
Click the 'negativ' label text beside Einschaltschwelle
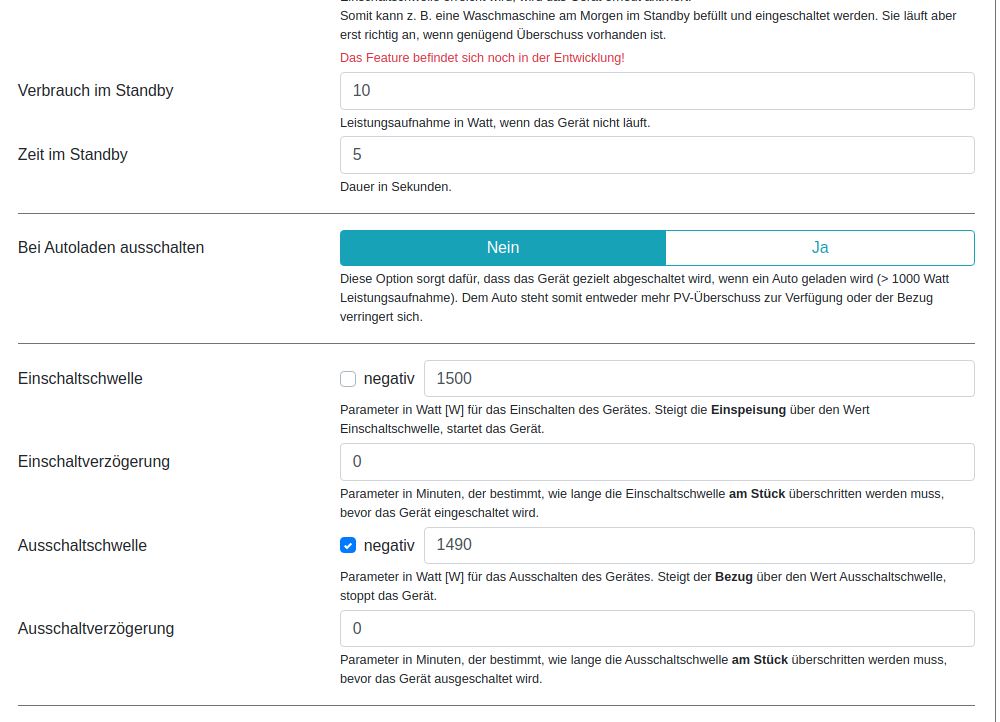[389, 379]
